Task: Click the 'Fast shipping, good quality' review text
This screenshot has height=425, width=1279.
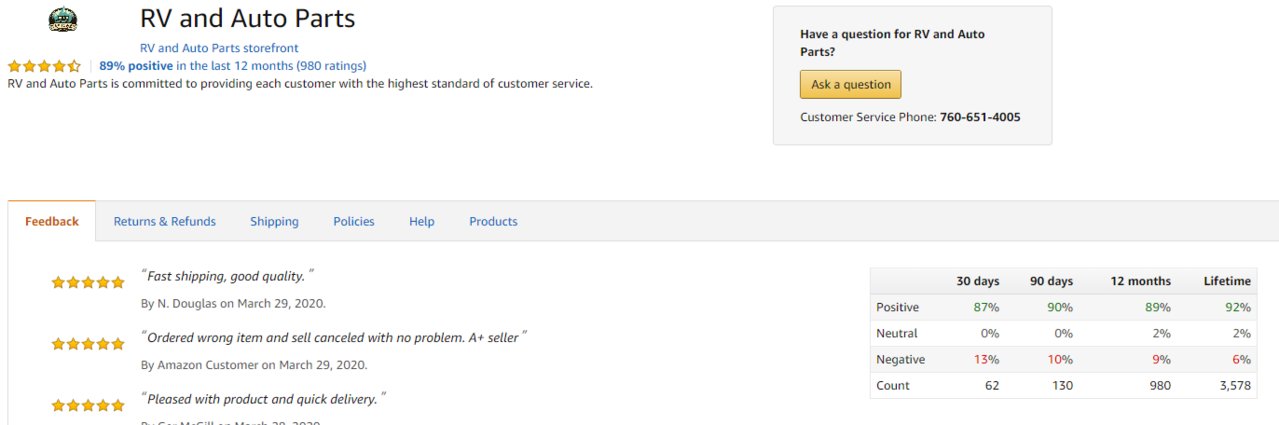Action: tap(228, 276)
